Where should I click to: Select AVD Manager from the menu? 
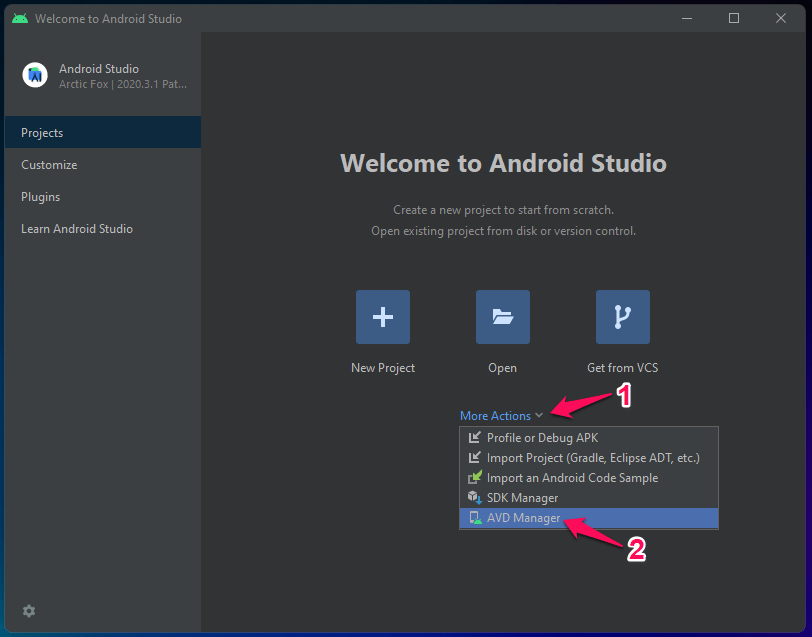point(589,518)
